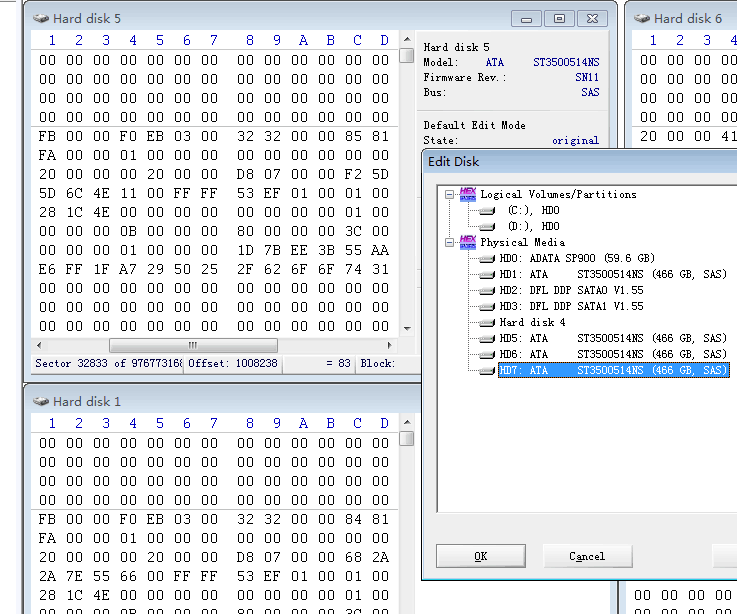Screen dimensions: 737x614
Task: Click the Offset status bar field
Action: [232, 364]
